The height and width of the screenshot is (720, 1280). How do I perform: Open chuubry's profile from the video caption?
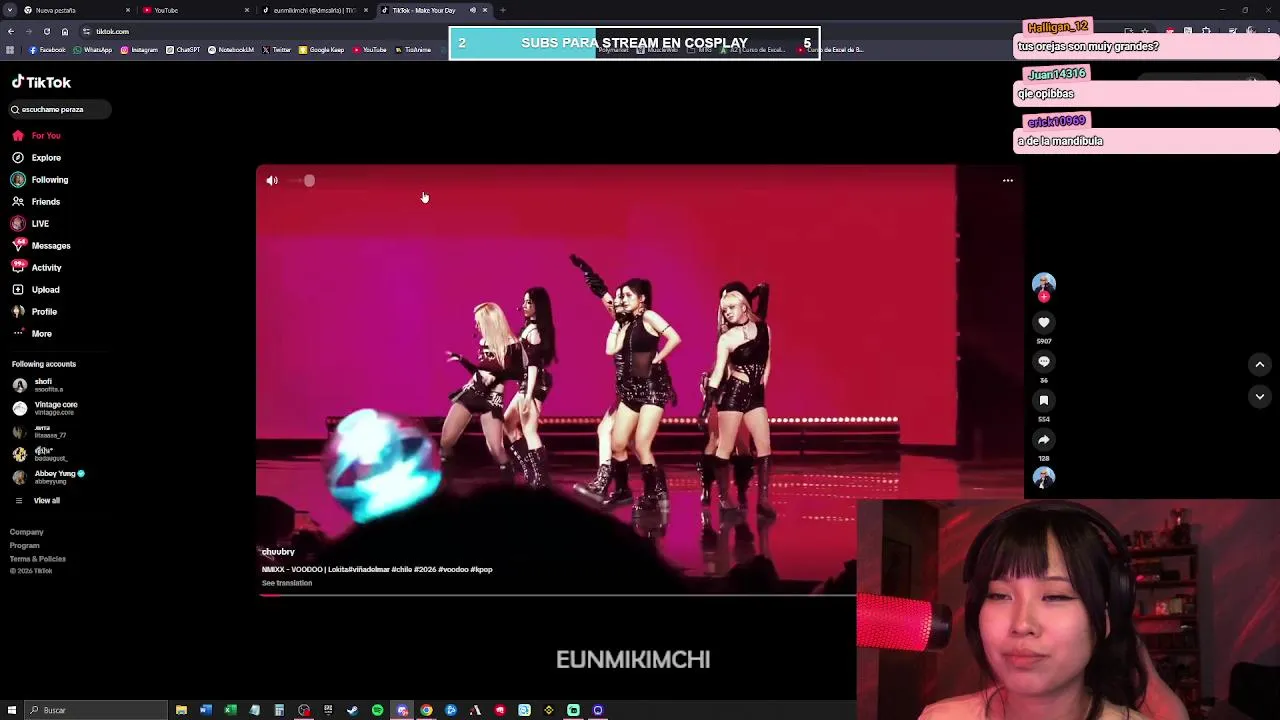(x=278, y=552)
